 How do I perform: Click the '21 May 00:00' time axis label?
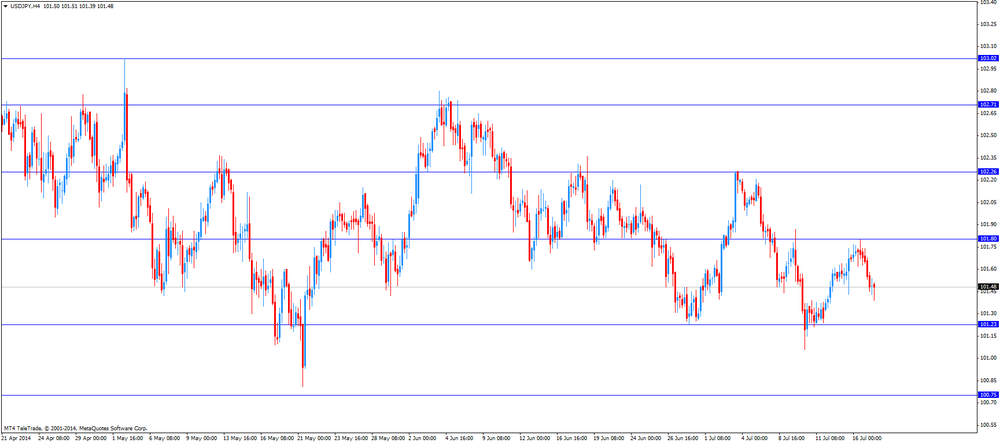312,439
